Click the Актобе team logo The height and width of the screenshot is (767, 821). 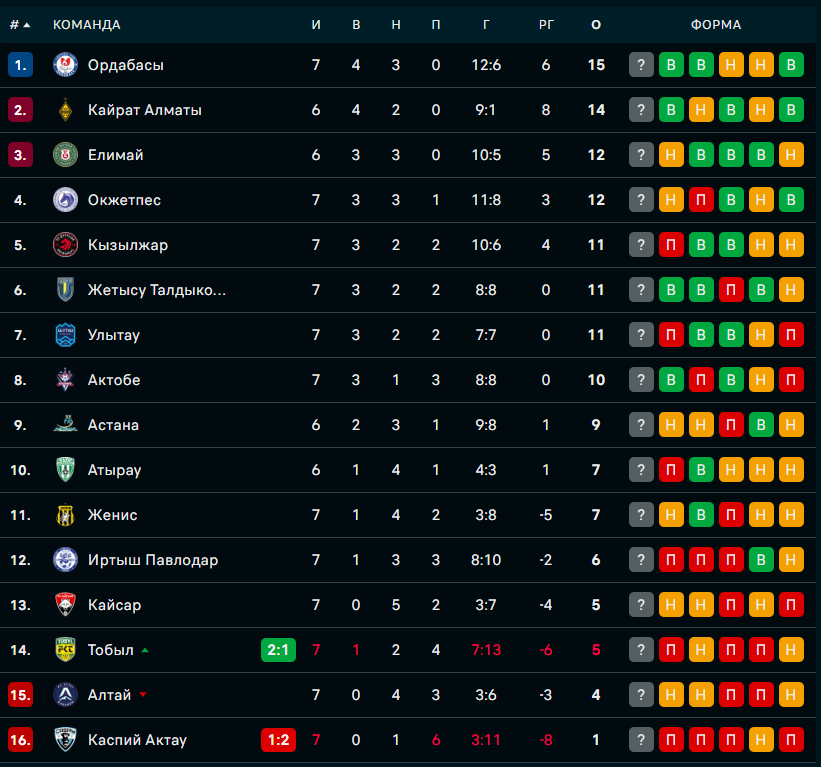[x=65, y=380]
